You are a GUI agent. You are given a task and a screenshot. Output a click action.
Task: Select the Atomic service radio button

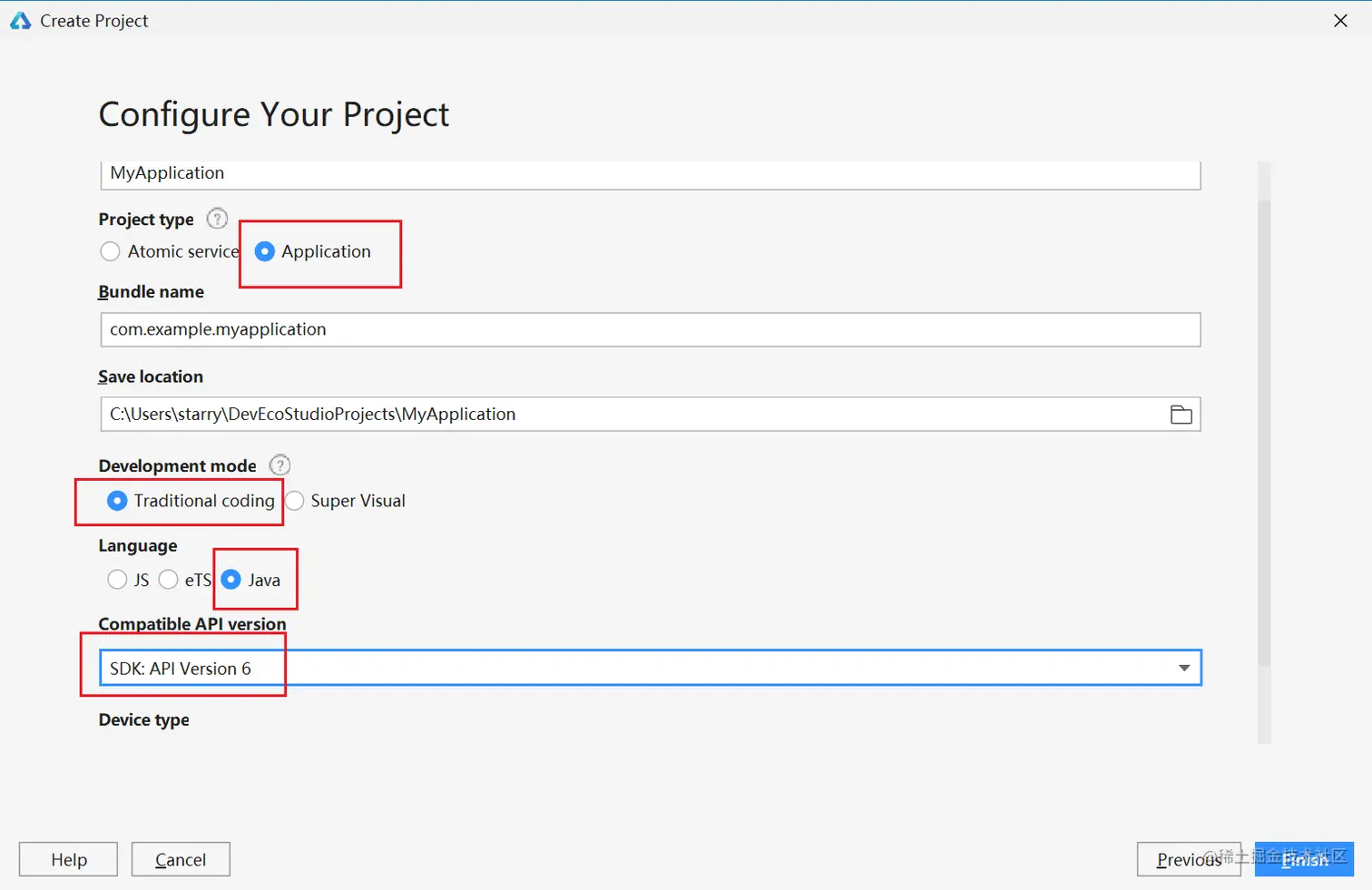(110, 251)
